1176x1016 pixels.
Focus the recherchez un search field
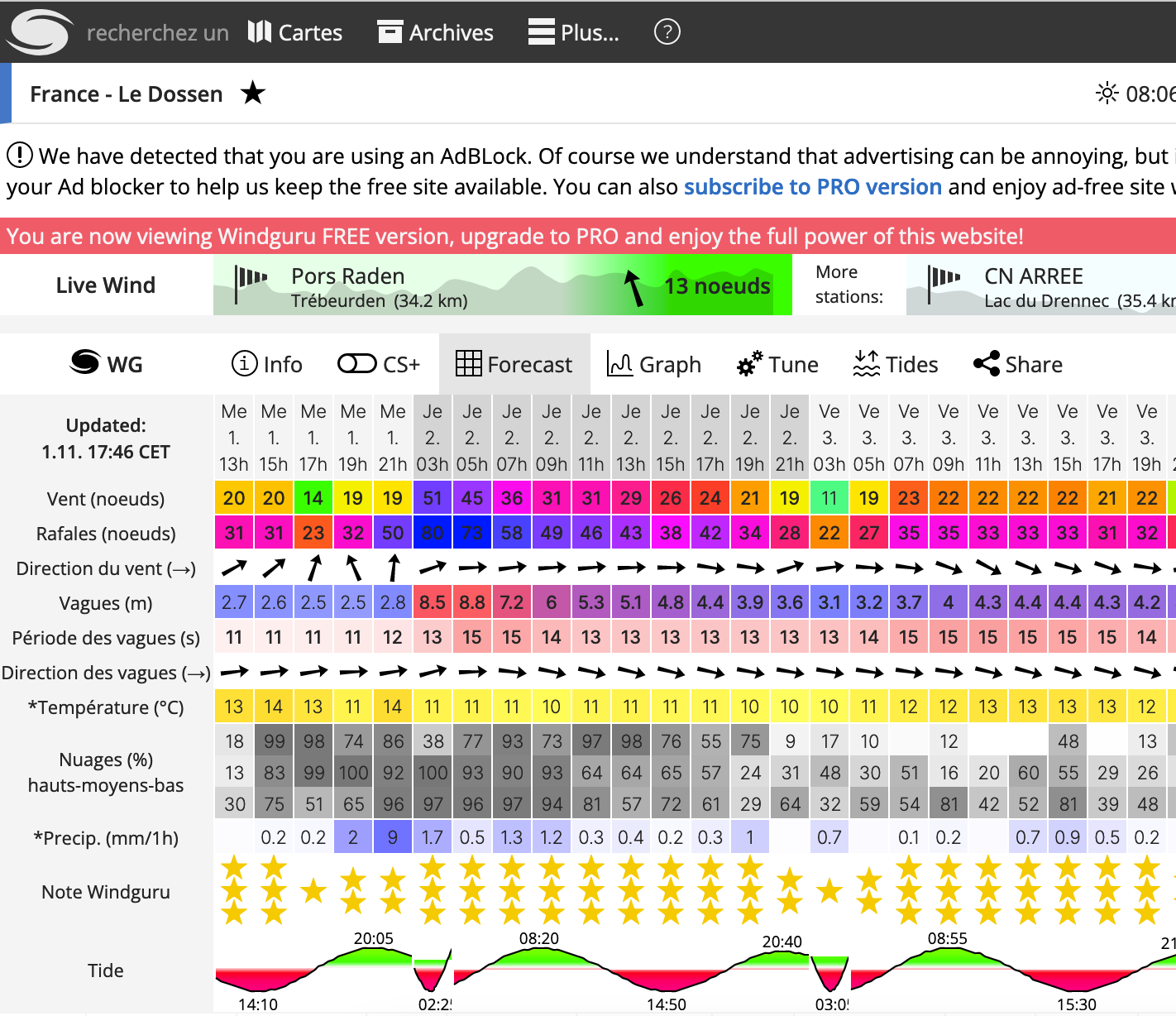[x=157, y=33]
